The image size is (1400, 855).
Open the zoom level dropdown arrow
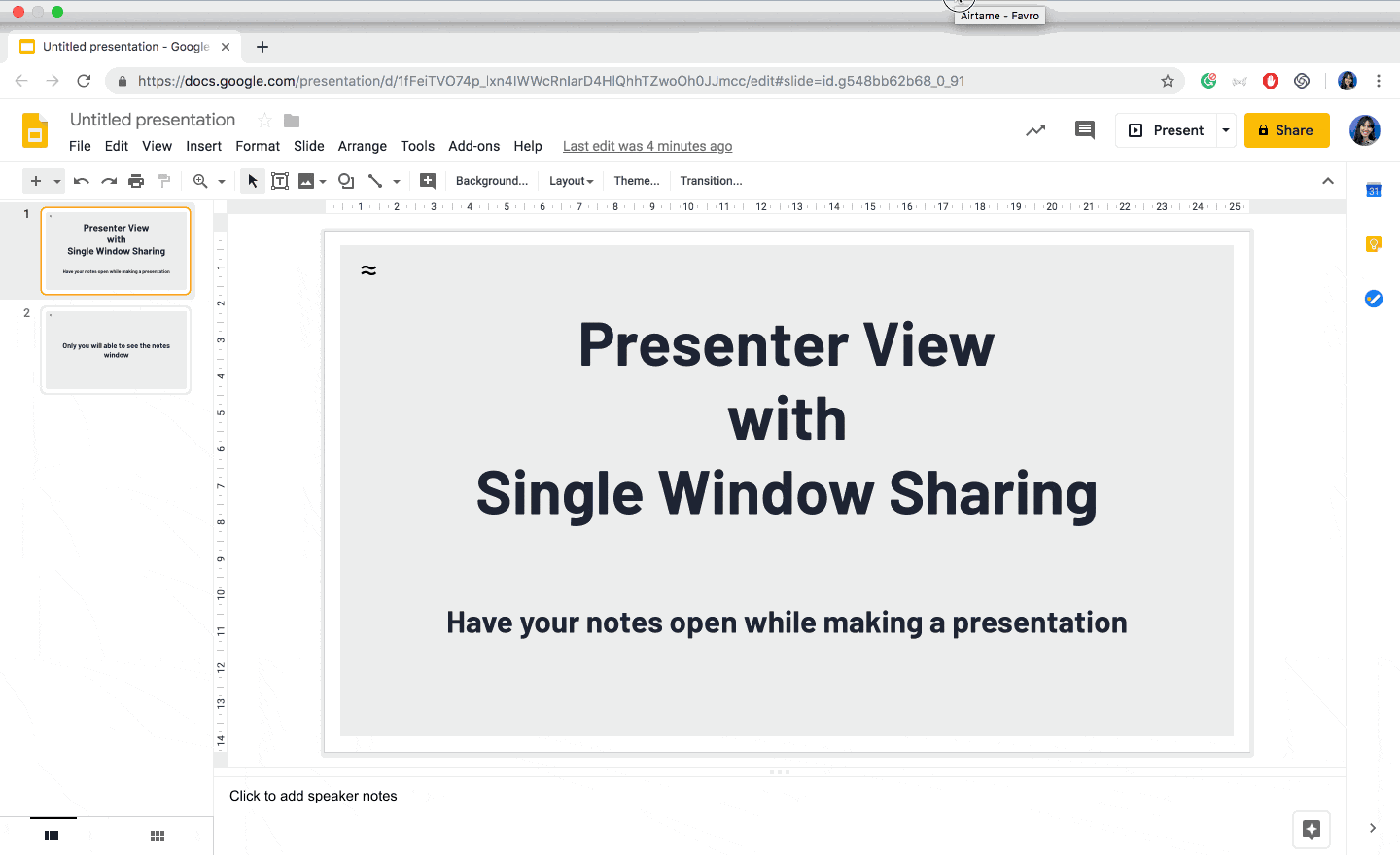point(222,181)
